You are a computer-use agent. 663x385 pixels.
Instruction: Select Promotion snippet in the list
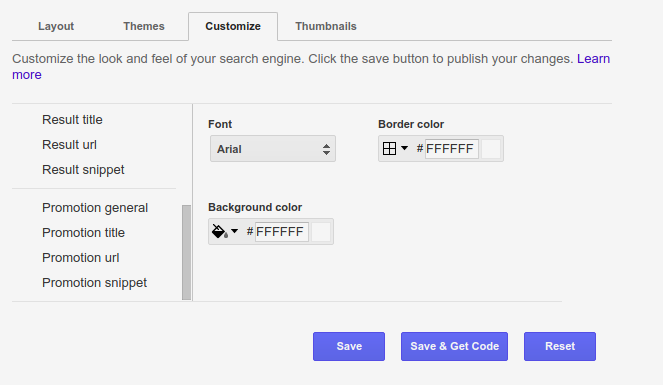pos(95,282)
